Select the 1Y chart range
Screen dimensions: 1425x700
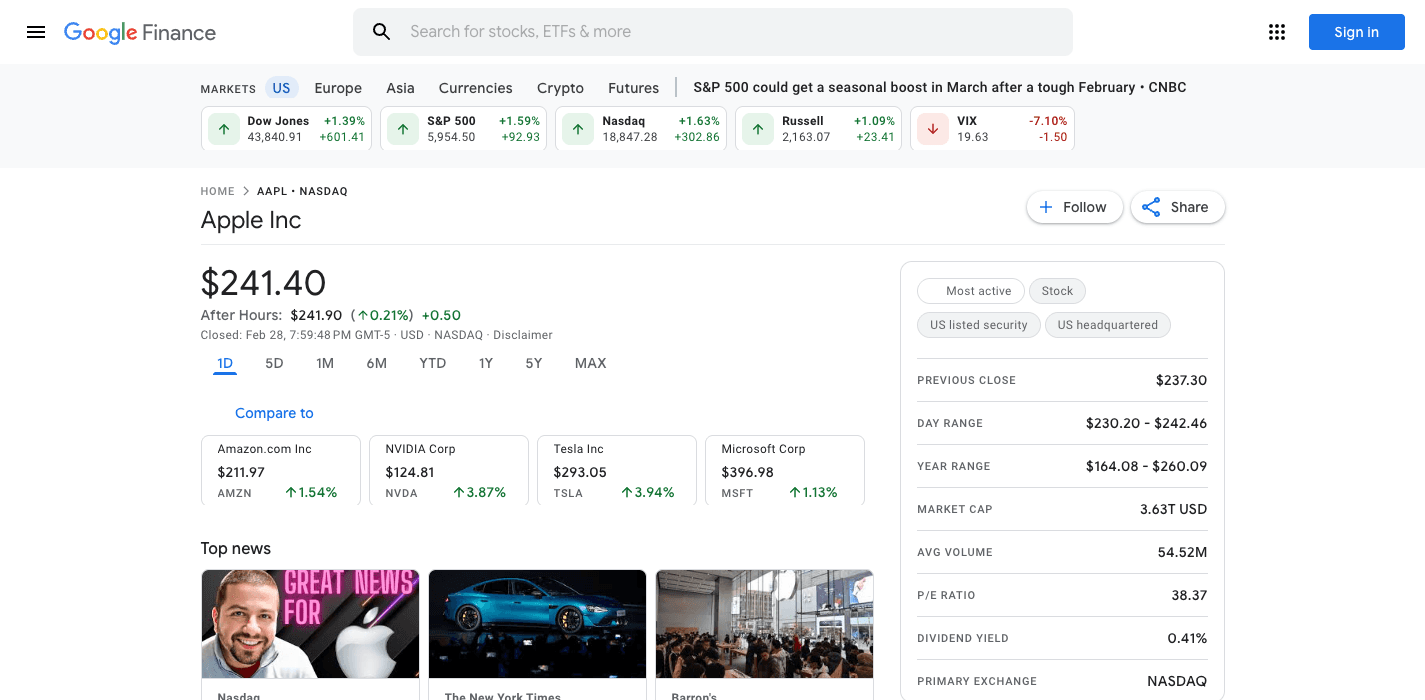(485, 363)
